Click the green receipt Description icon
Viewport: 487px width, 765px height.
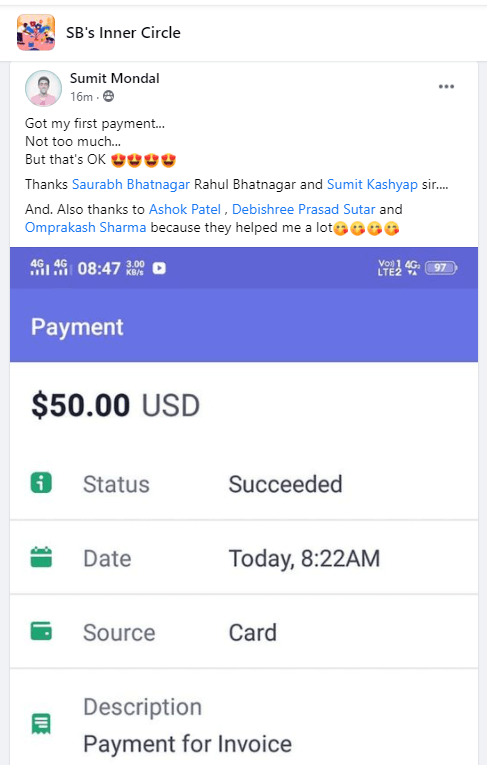[41, 724]
